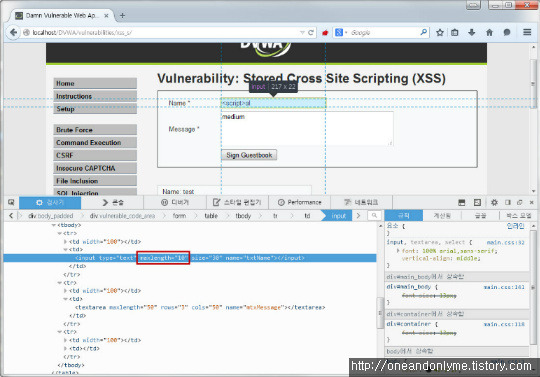The image size is (540, 377).
Task: Click the search magnifier in search box
Action: point(424,32)
